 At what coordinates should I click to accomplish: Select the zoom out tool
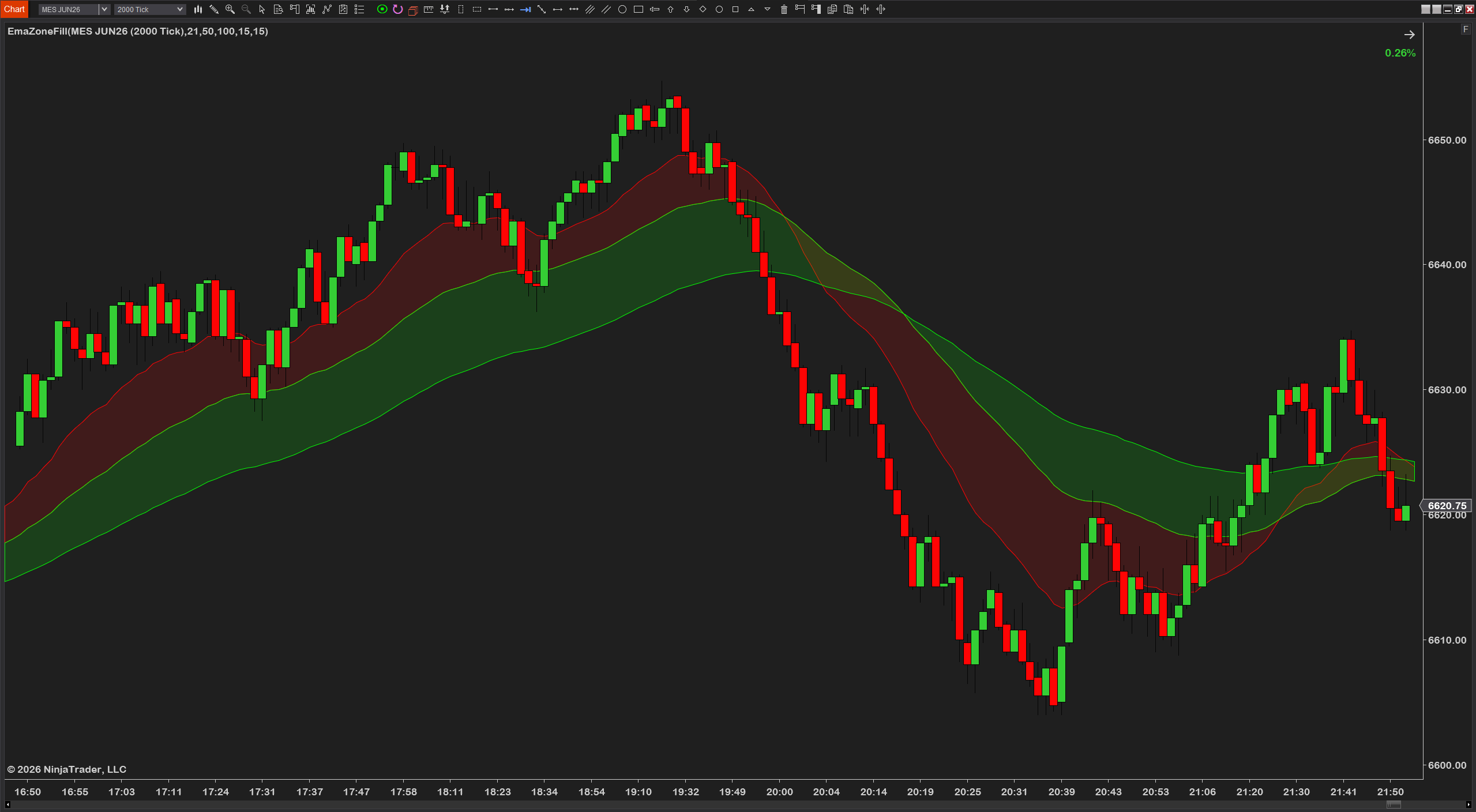(x=246, y=9)
